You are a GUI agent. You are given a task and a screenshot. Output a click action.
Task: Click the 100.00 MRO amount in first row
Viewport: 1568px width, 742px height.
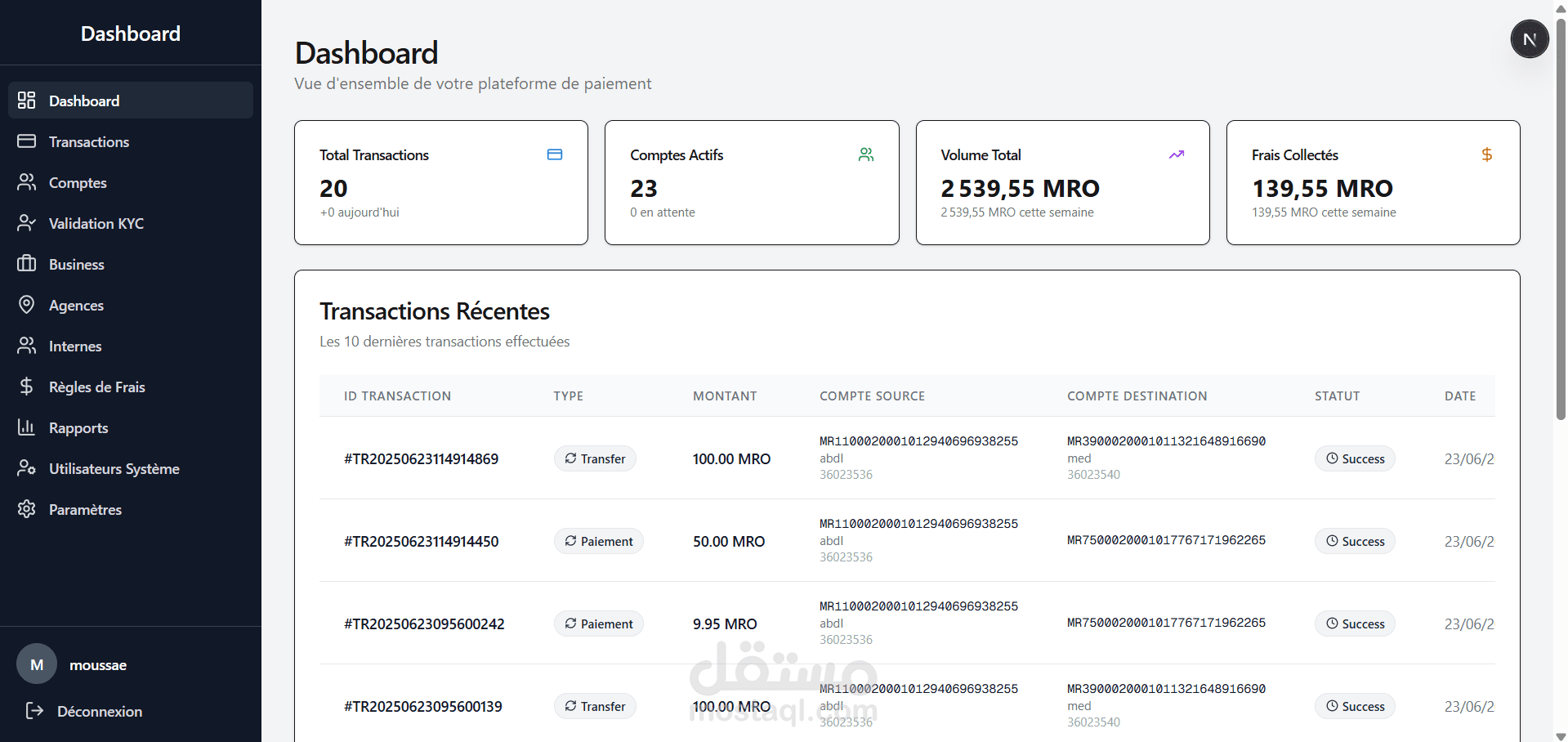[x=731, y=458]
